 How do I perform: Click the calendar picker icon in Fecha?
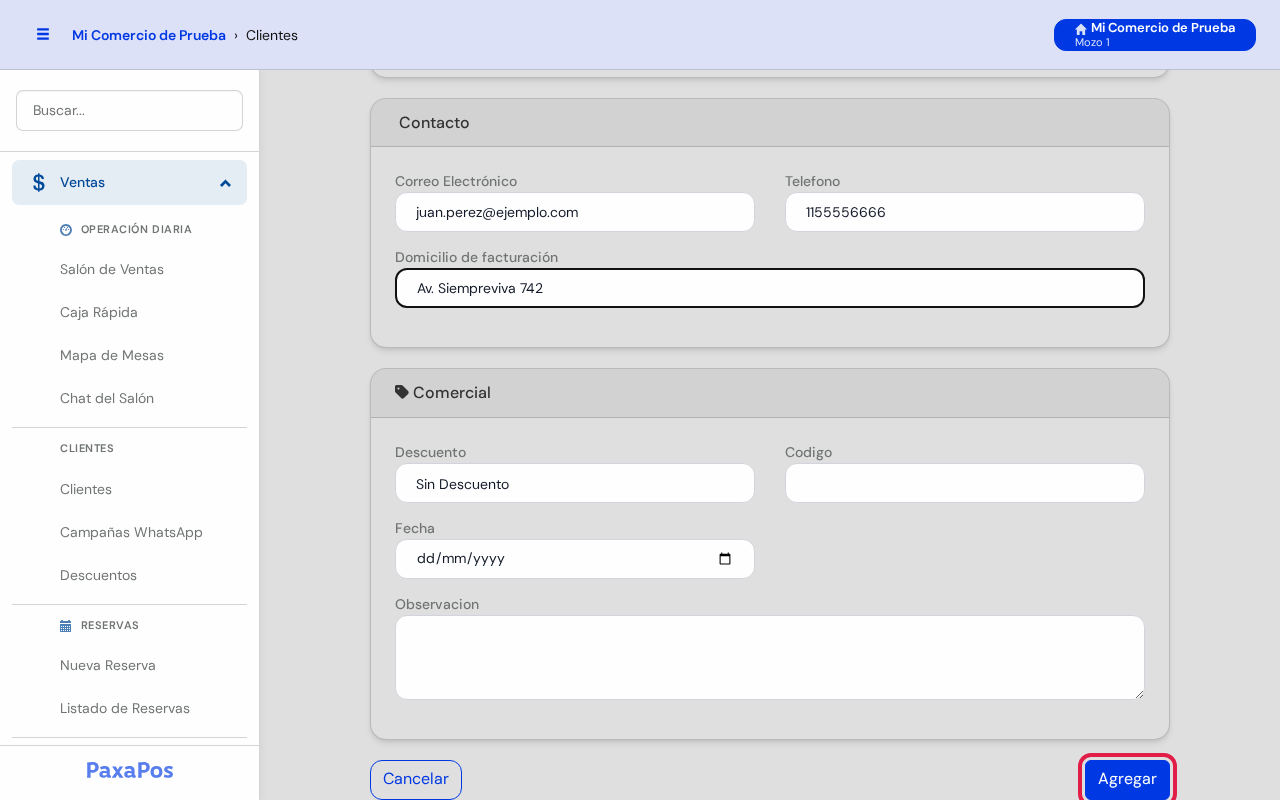point(725,559)
